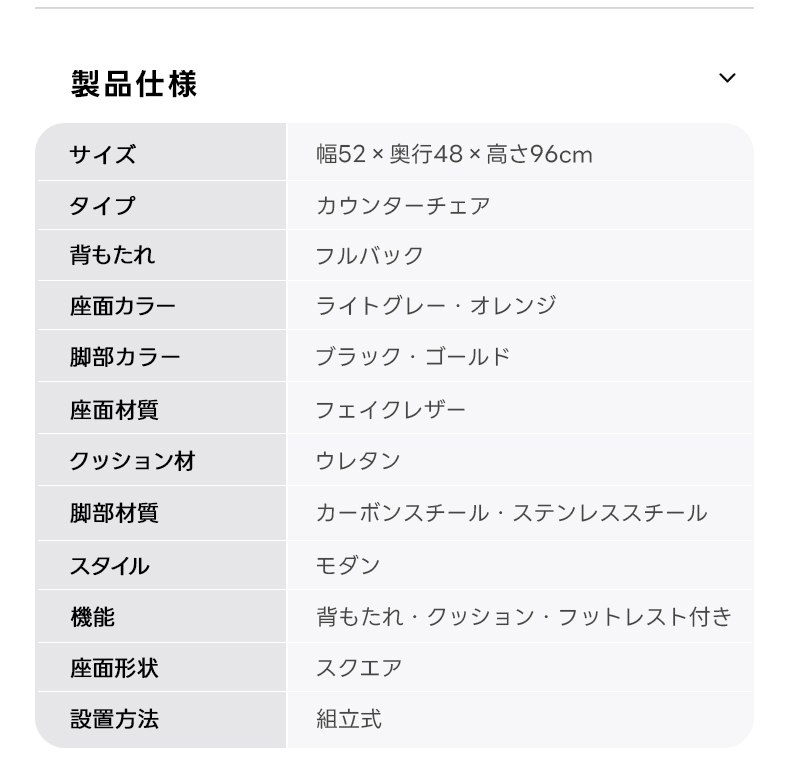The image size is (790, 775).
Task: Select the 脚部カラー row label
Action: pos(125,357)
